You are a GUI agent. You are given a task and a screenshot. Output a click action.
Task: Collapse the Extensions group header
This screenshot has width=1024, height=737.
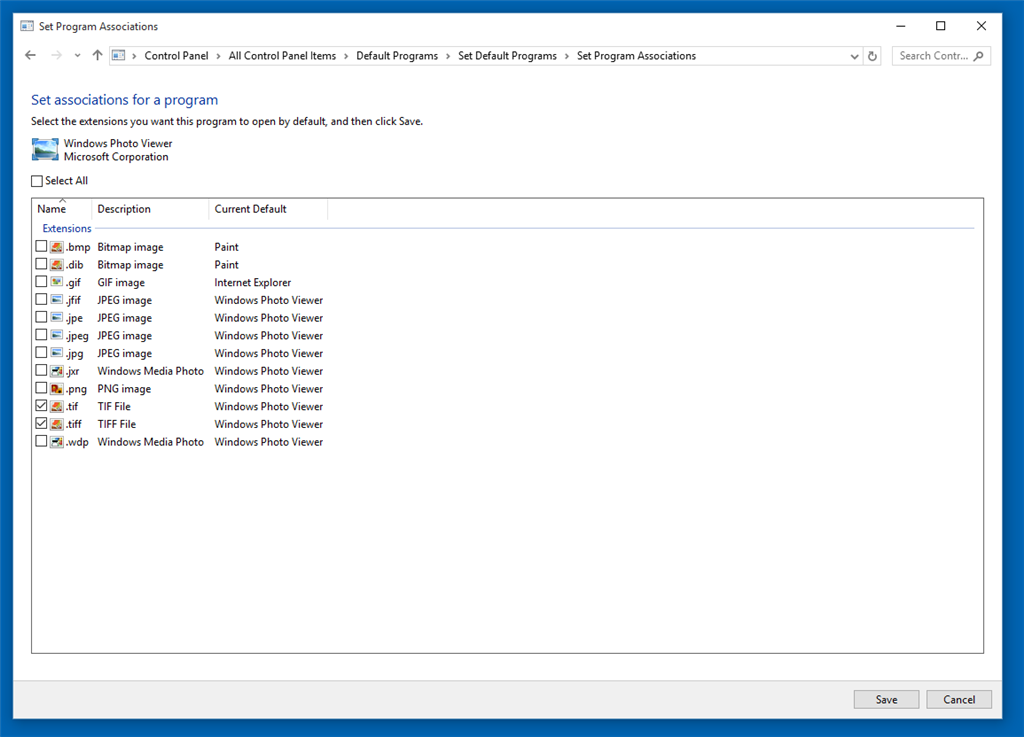coord(67,228)
